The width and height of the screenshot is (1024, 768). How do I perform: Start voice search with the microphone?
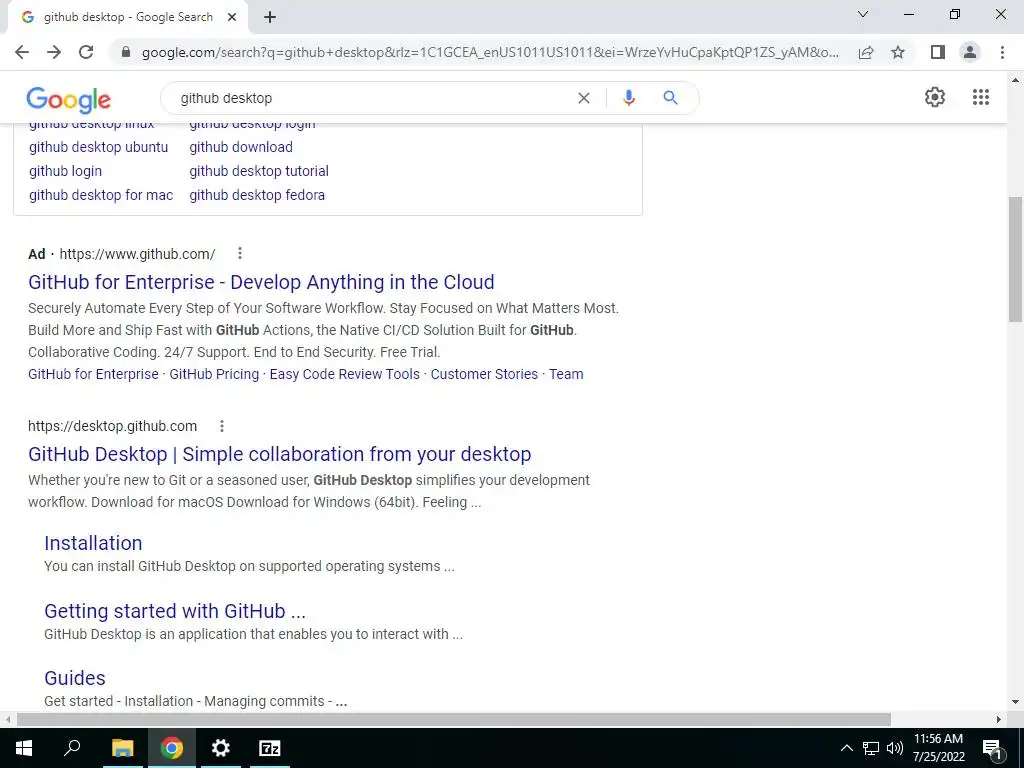click(x=629, y=98)
